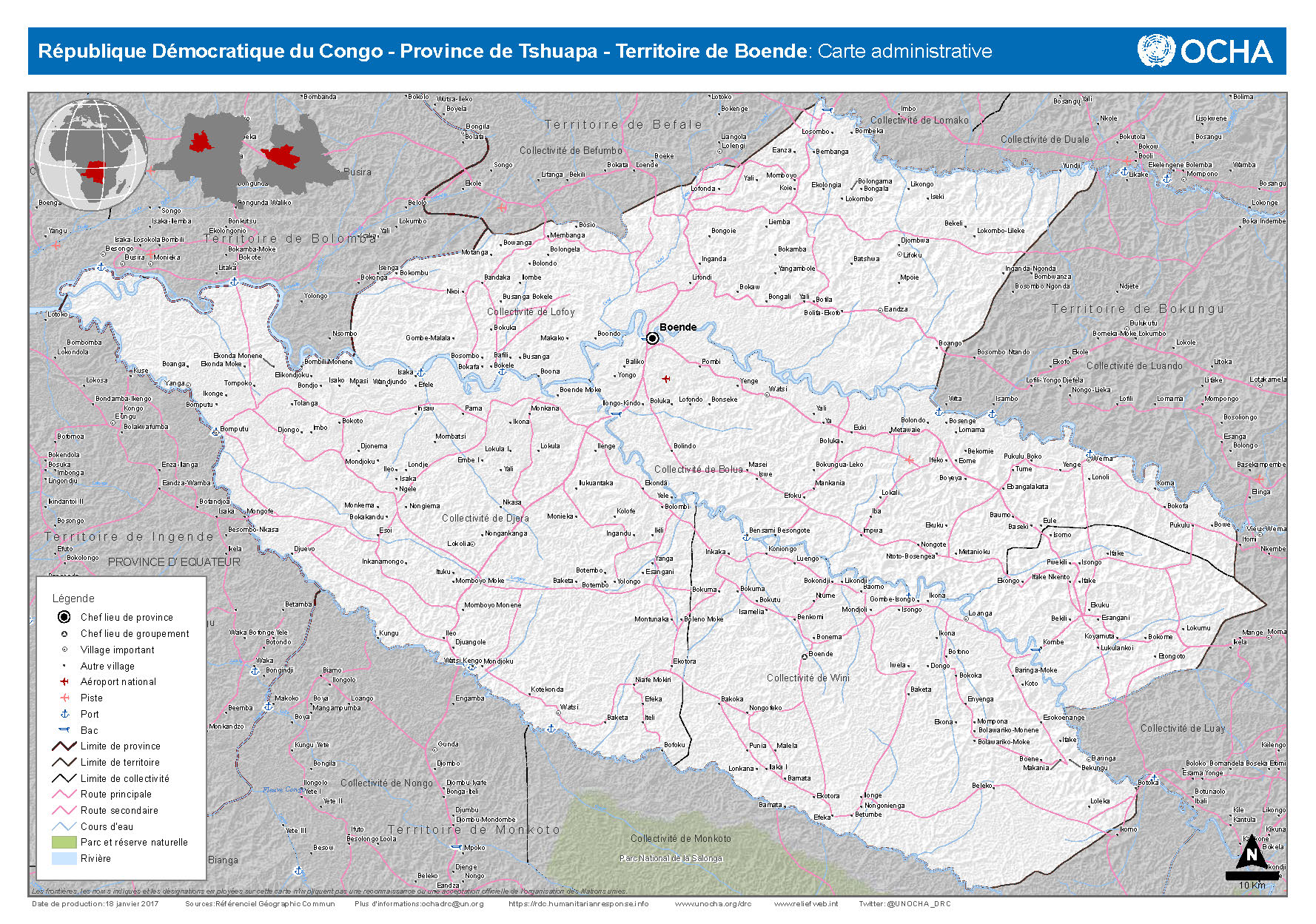Viewport: 1316px width, 924px height.
Task: Click the red airport icon south of Boende
Action: pos(666,379)
